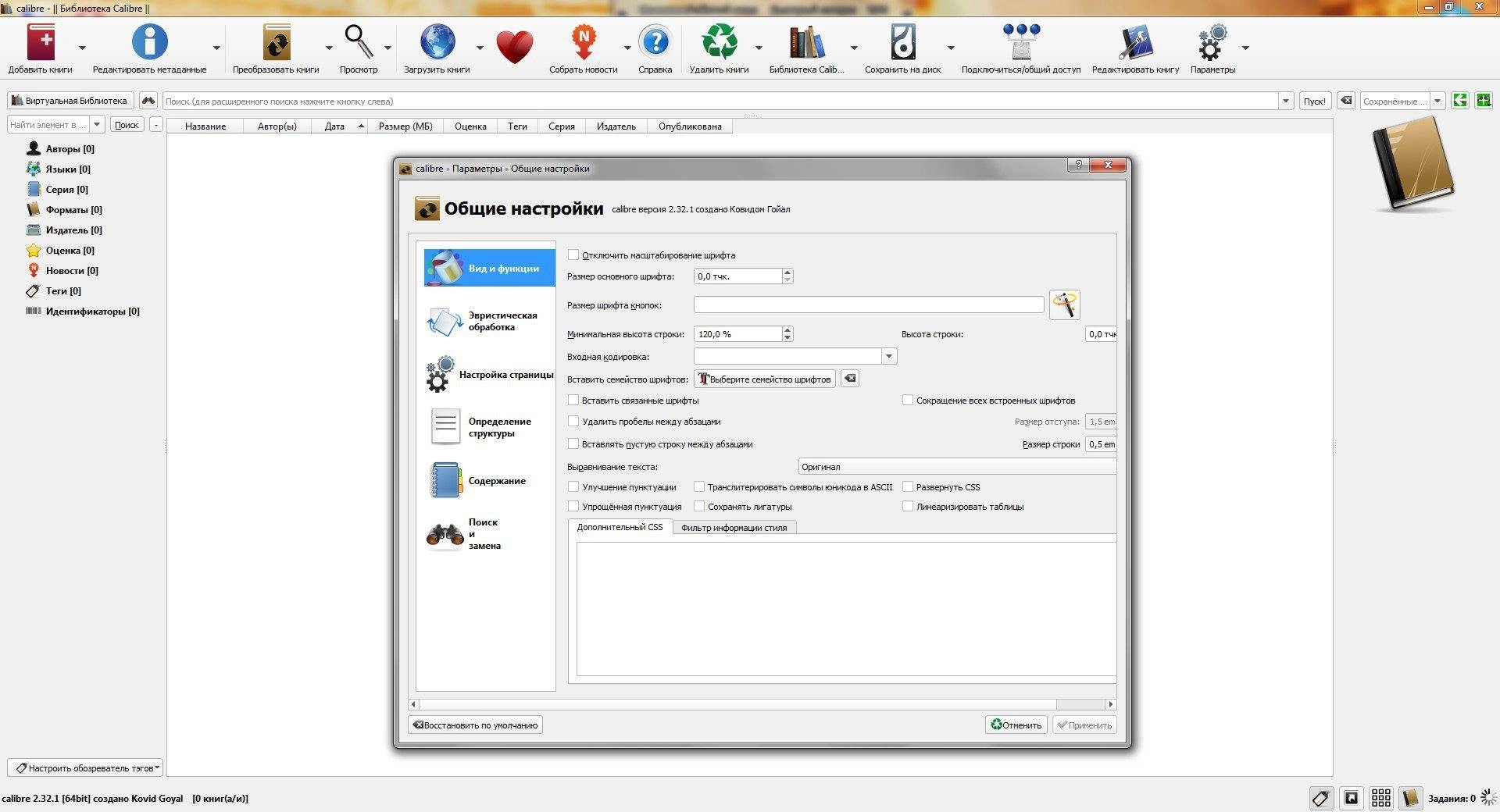The width and height of the screenshot is (1500, 812).
Task: Enable Удалить пробелы между абзацами
Action: click(x=573, y=422)
